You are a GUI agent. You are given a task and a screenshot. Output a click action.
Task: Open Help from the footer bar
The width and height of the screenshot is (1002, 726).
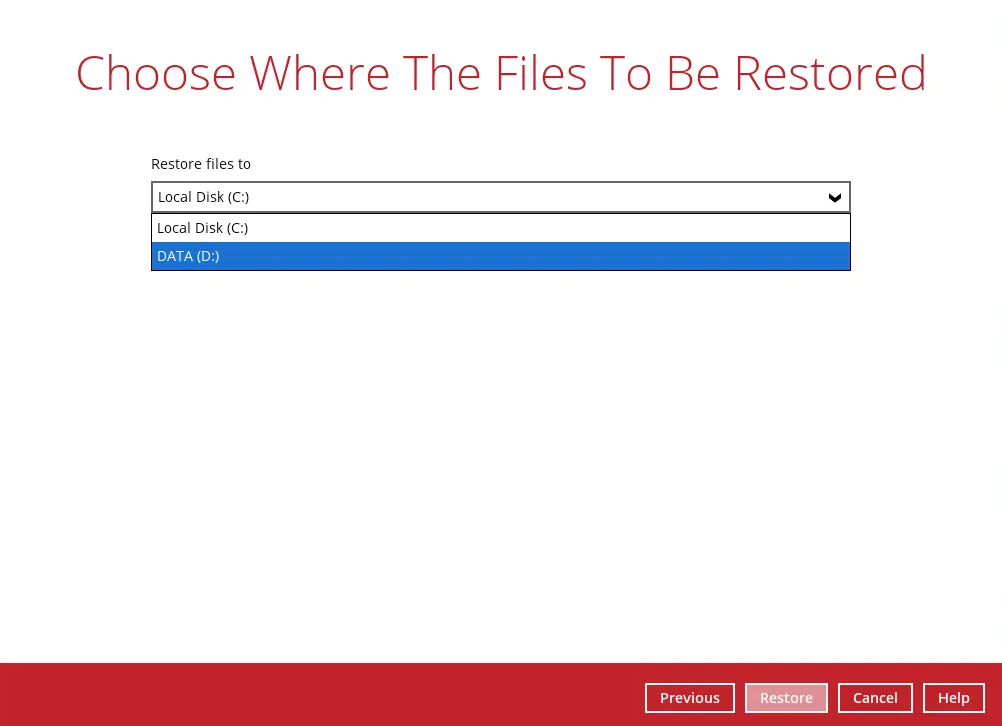pyautogui.click(x=953, y=698)
